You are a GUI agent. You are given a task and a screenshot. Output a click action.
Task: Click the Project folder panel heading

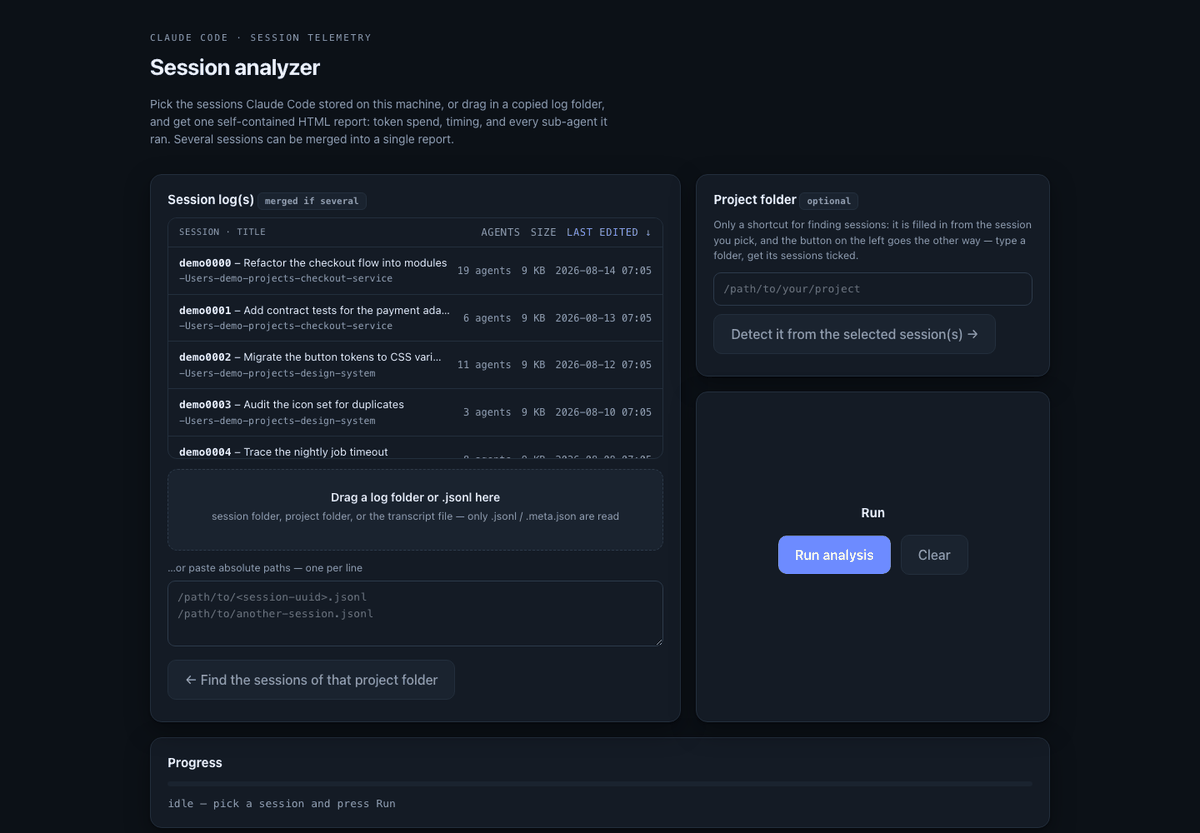point(755,200)
